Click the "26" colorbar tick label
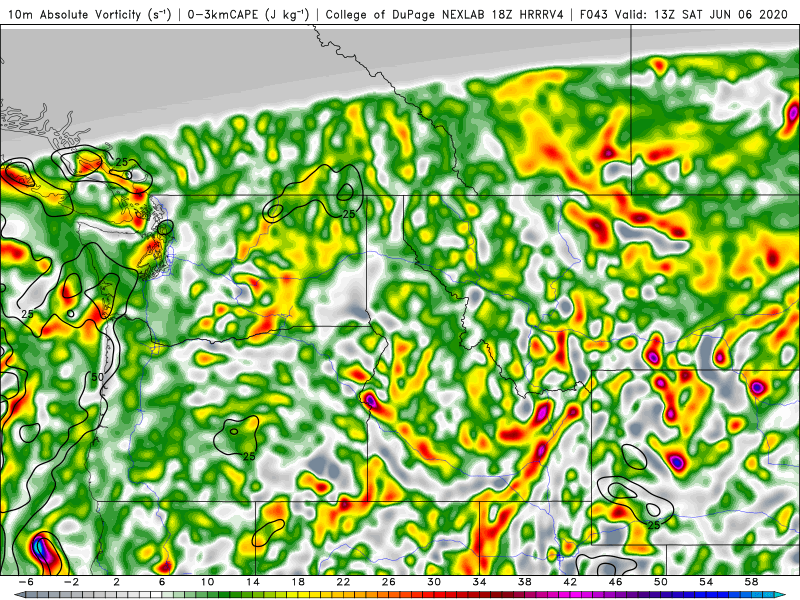800x600 pixels. pos(389,582)
